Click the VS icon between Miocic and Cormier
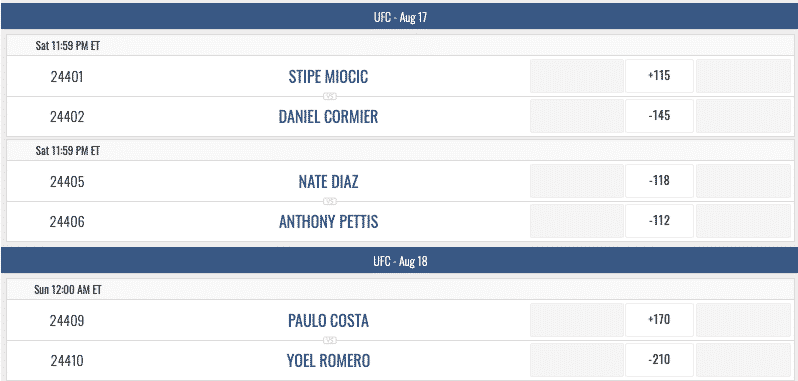 (x=330, y=96)
